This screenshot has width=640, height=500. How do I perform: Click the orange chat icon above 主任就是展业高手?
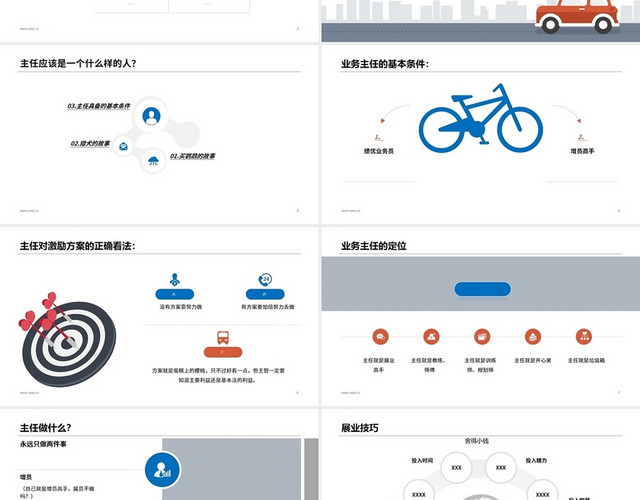point(380,337)
